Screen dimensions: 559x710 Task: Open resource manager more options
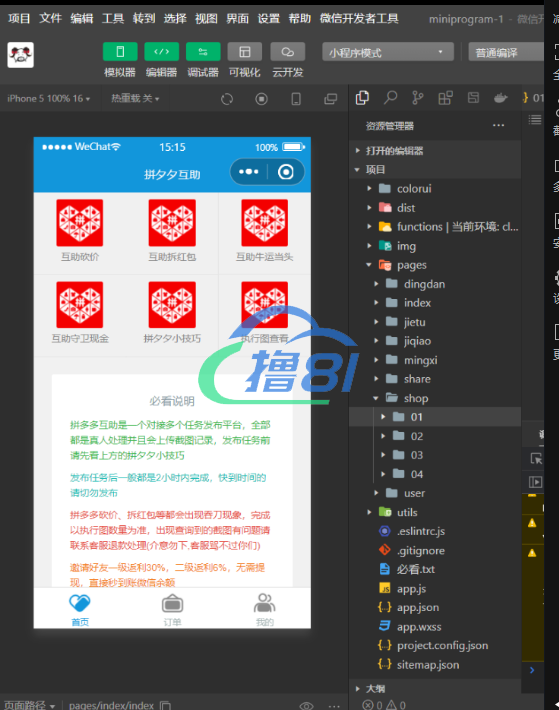(x=498, y=125)
